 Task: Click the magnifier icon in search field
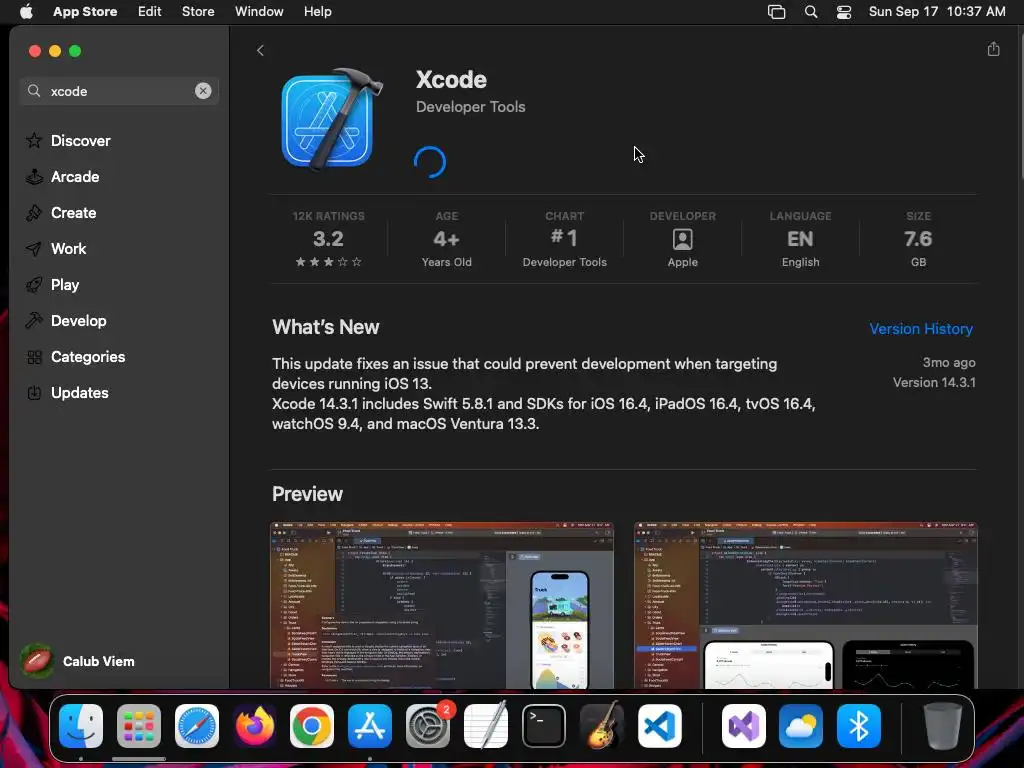click(34, 91)
